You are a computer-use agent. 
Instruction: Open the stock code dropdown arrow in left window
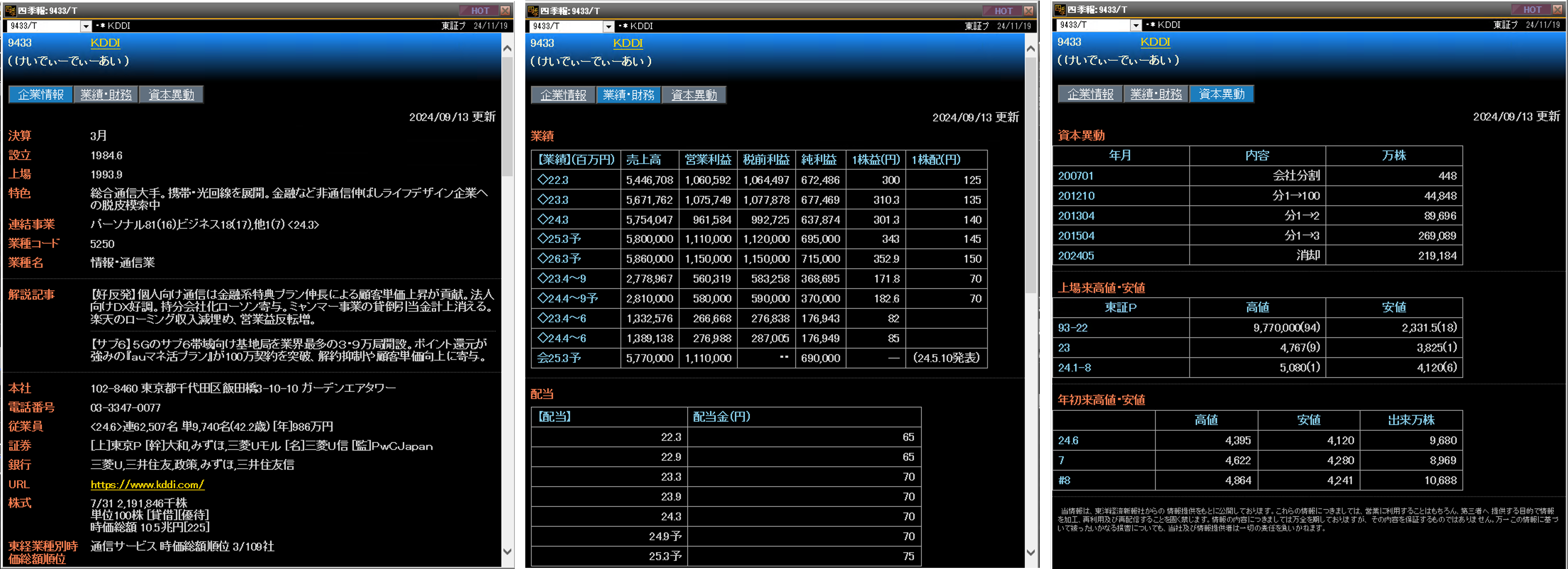coord(86,26)
